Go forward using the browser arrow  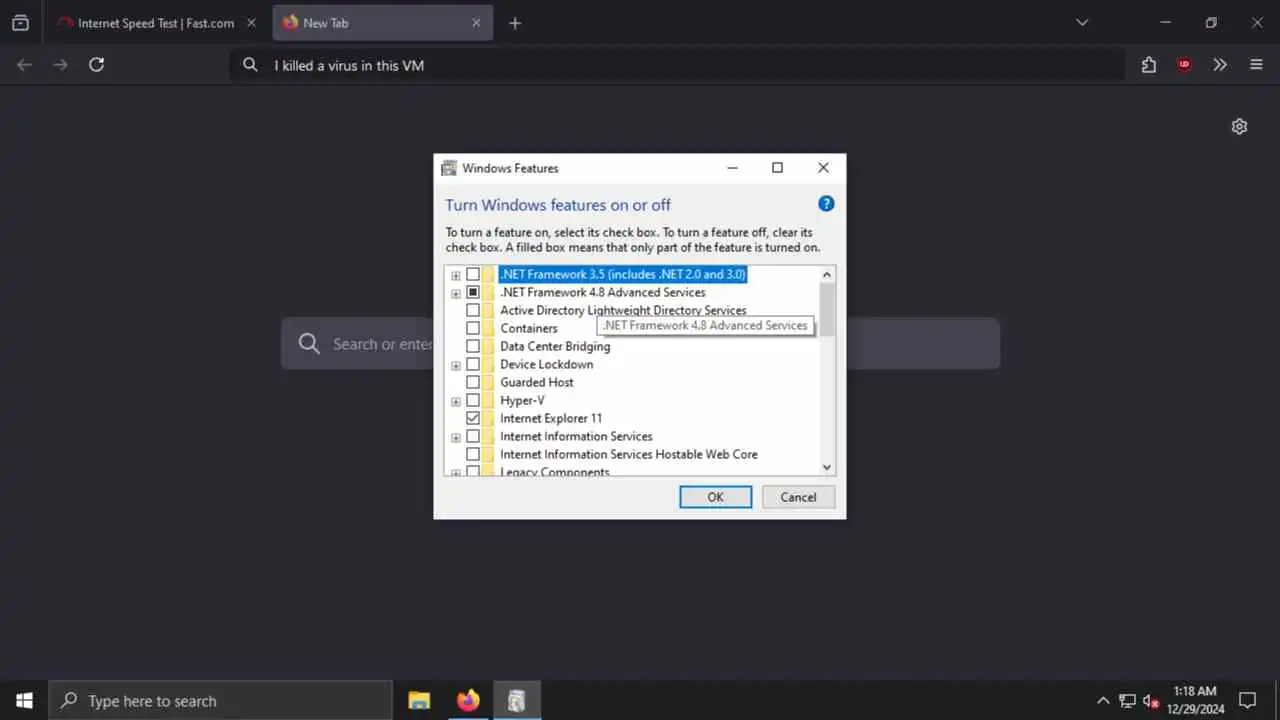tap(61, 65)
